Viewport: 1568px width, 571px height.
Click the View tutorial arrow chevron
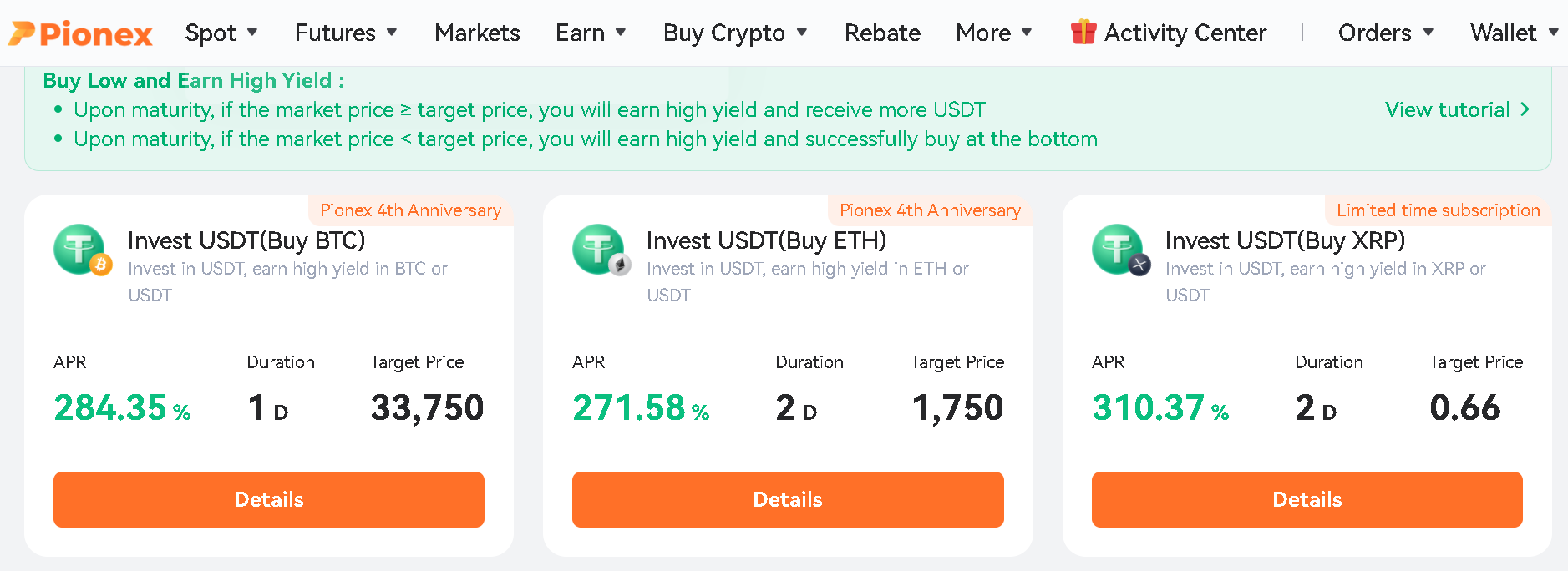pos(1525,109)
